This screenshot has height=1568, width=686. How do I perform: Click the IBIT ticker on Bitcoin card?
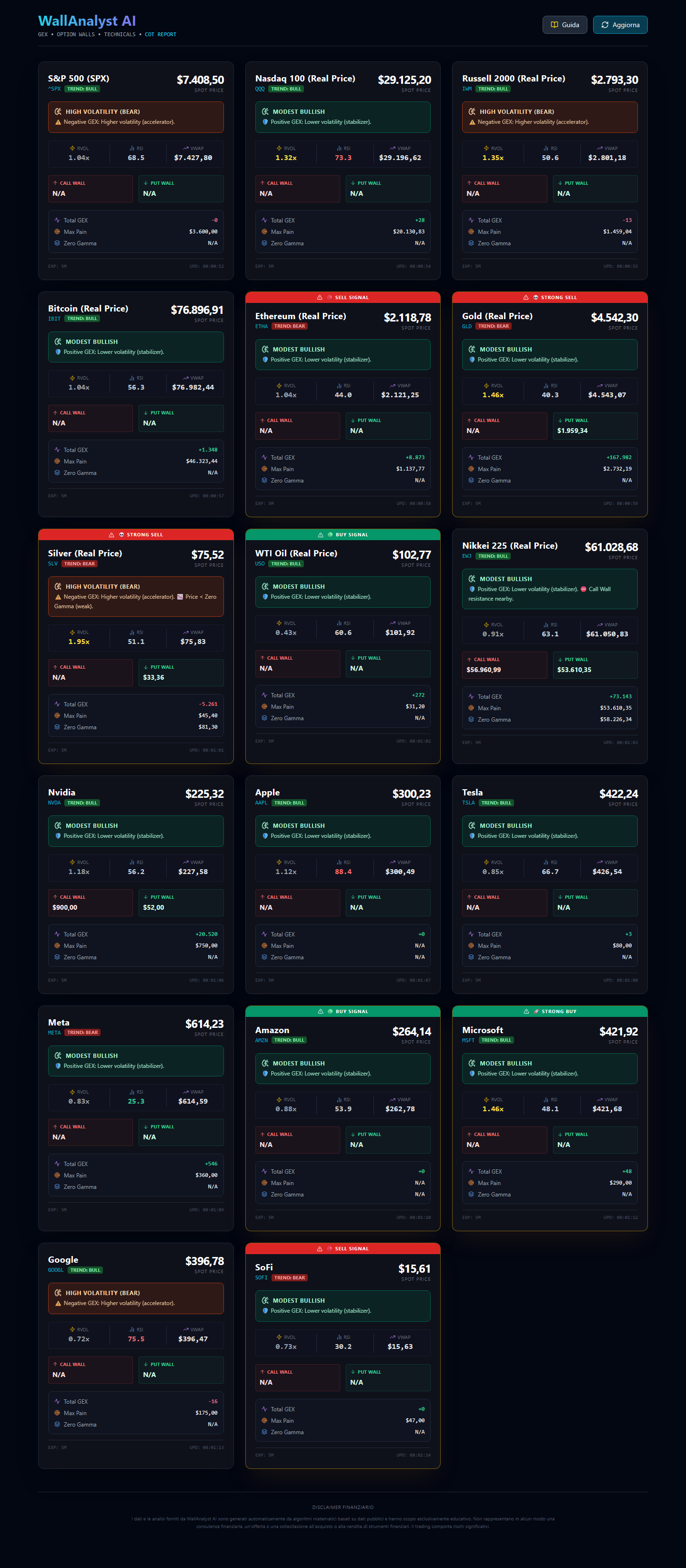click(55, 319)
